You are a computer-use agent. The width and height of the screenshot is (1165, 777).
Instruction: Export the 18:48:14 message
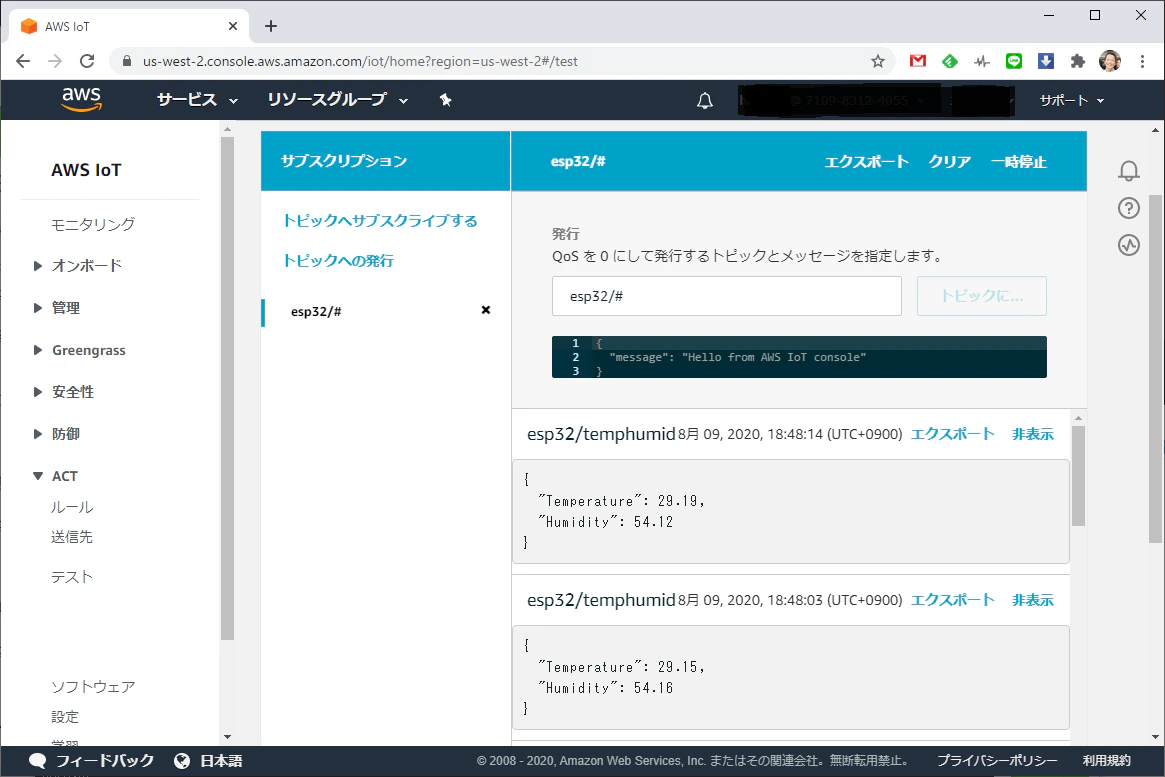[x=953, y=434]
